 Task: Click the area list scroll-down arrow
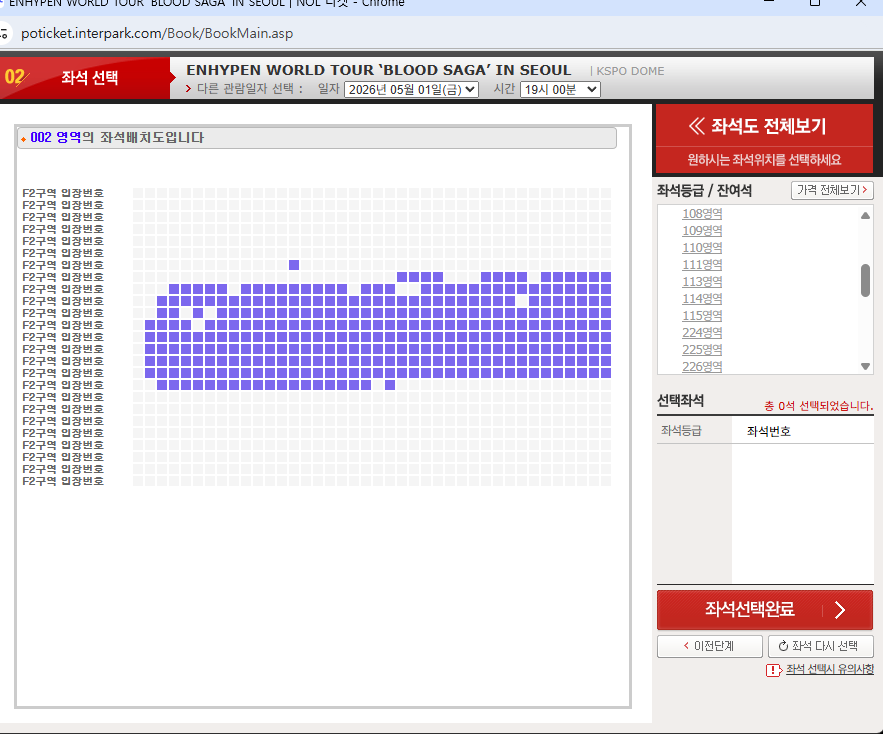(866, 366)
